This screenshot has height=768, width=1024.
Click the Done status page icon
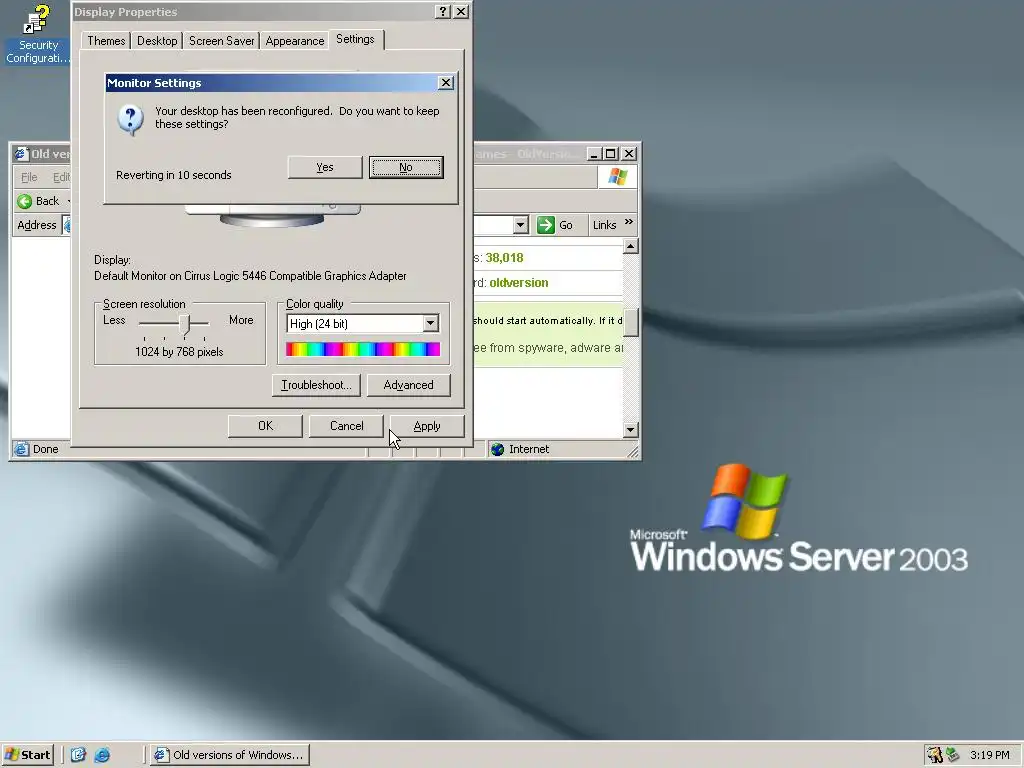coord(22,449)
